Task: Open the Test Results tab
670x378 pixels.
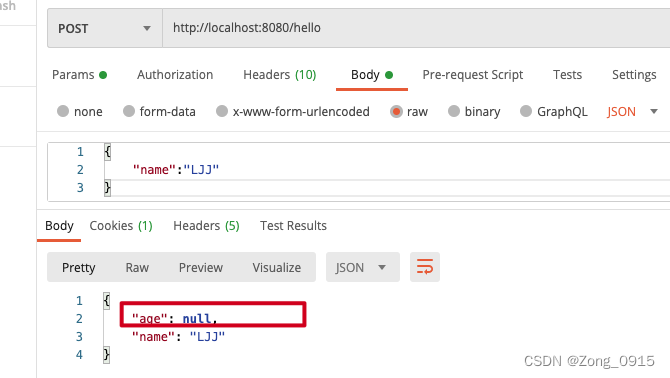Action: pyautogui.click(x=293, y=226)
